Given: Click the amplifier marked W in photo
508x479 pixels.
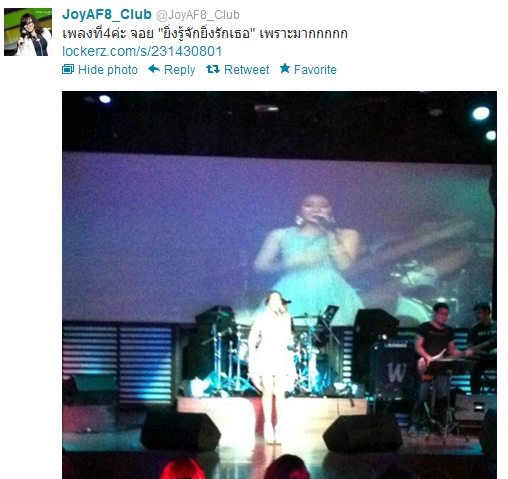Looking at the screenshot, I should click(393, 370).
